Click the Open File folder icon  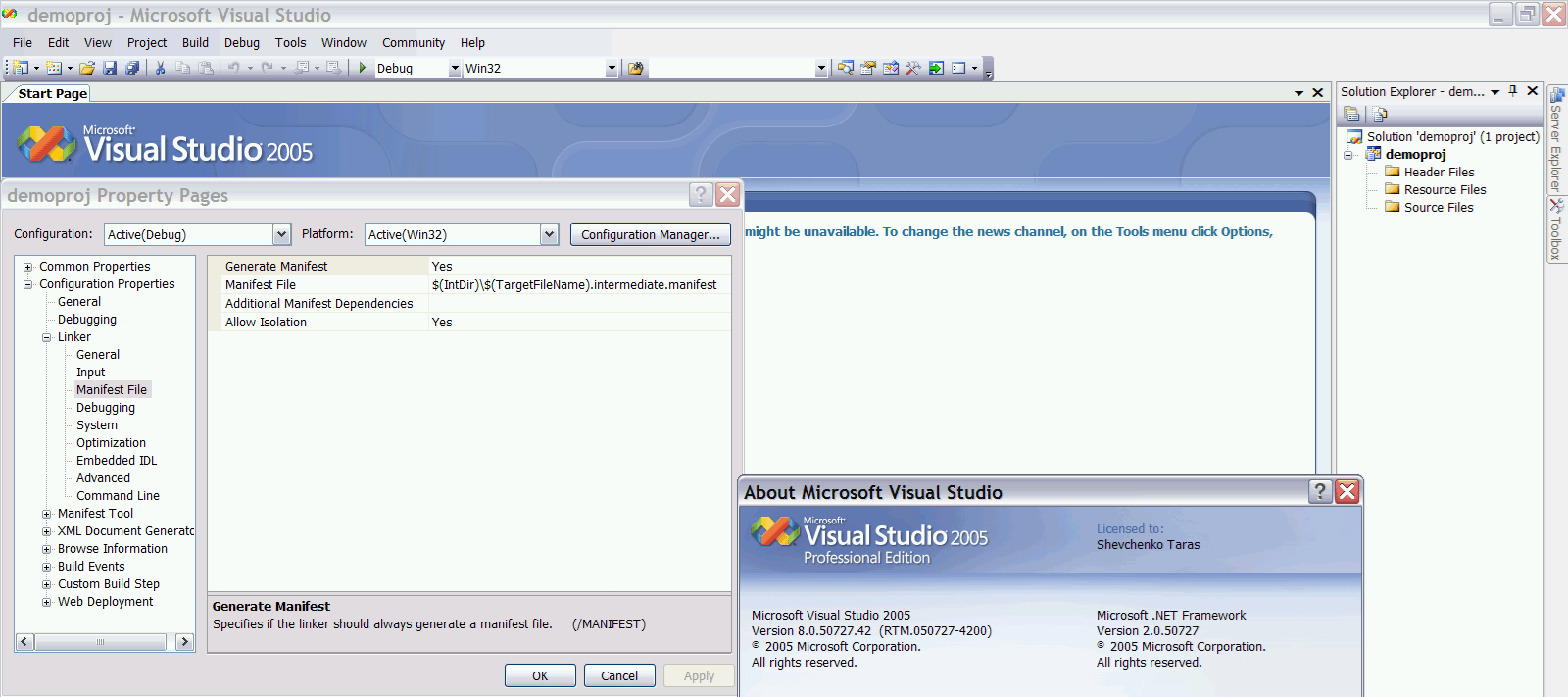click(87, 68)
